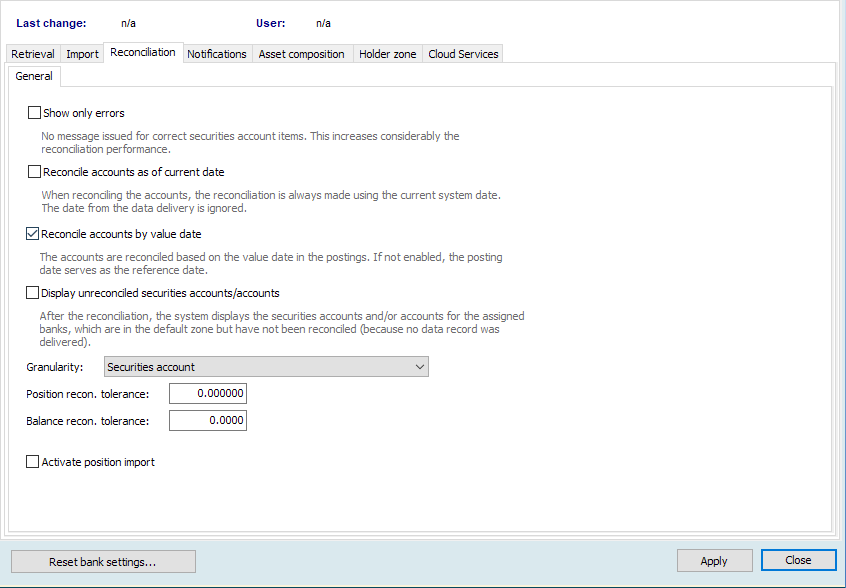Open the Cloud Services tab
The height and width of the screenshot is (588, 846).
463,54
